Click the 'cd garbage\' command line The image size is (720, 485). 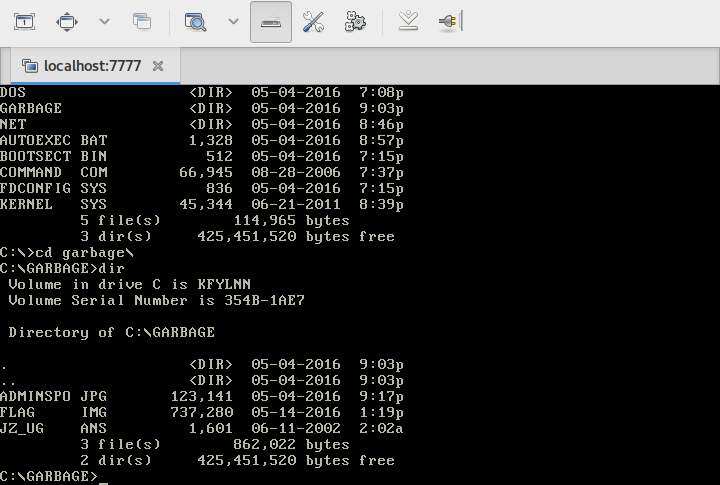[67, 253]
